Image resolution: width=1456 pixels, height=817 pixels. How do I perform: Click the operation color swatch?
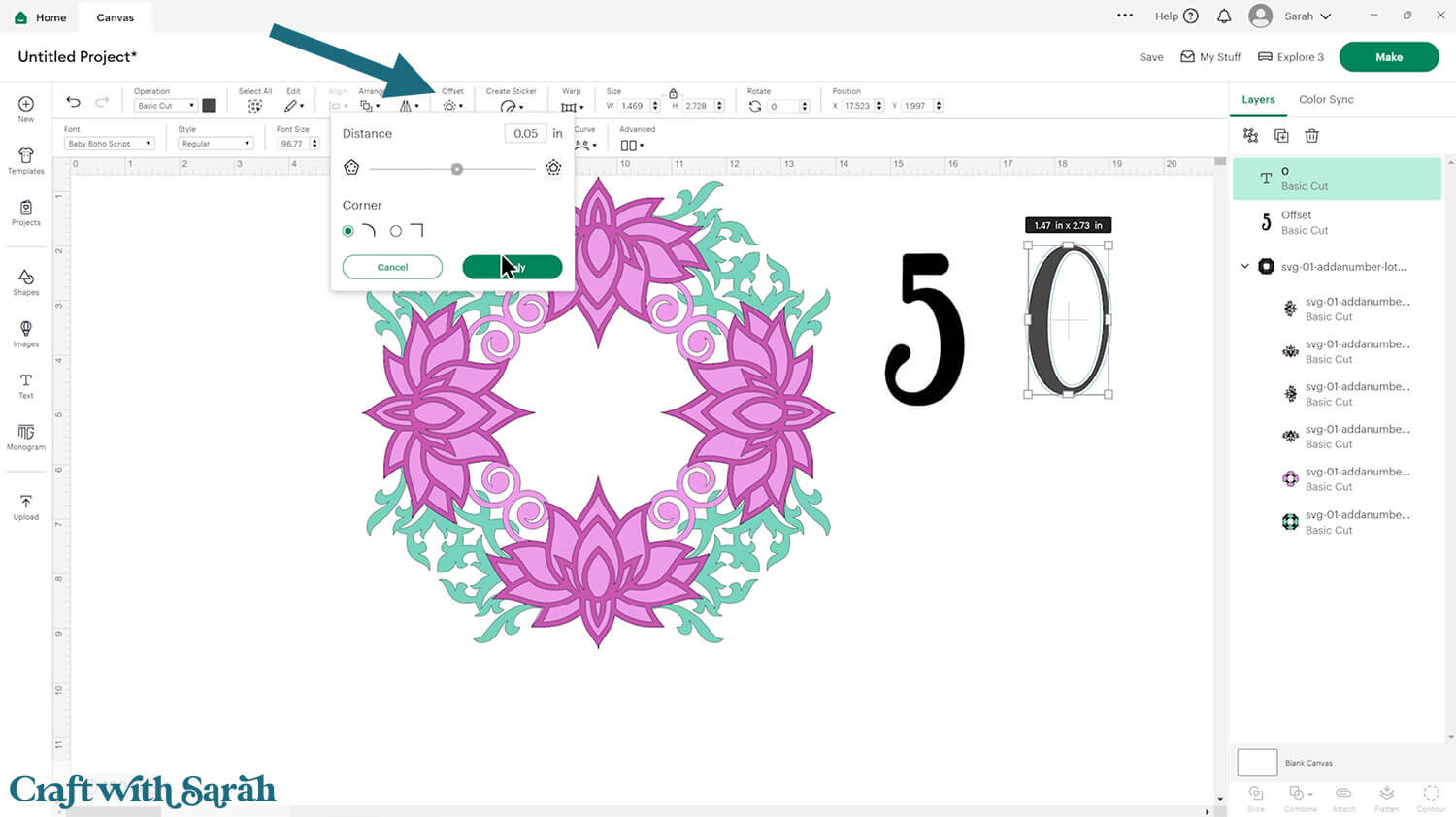pyautogui.click(x=209, y=106)
